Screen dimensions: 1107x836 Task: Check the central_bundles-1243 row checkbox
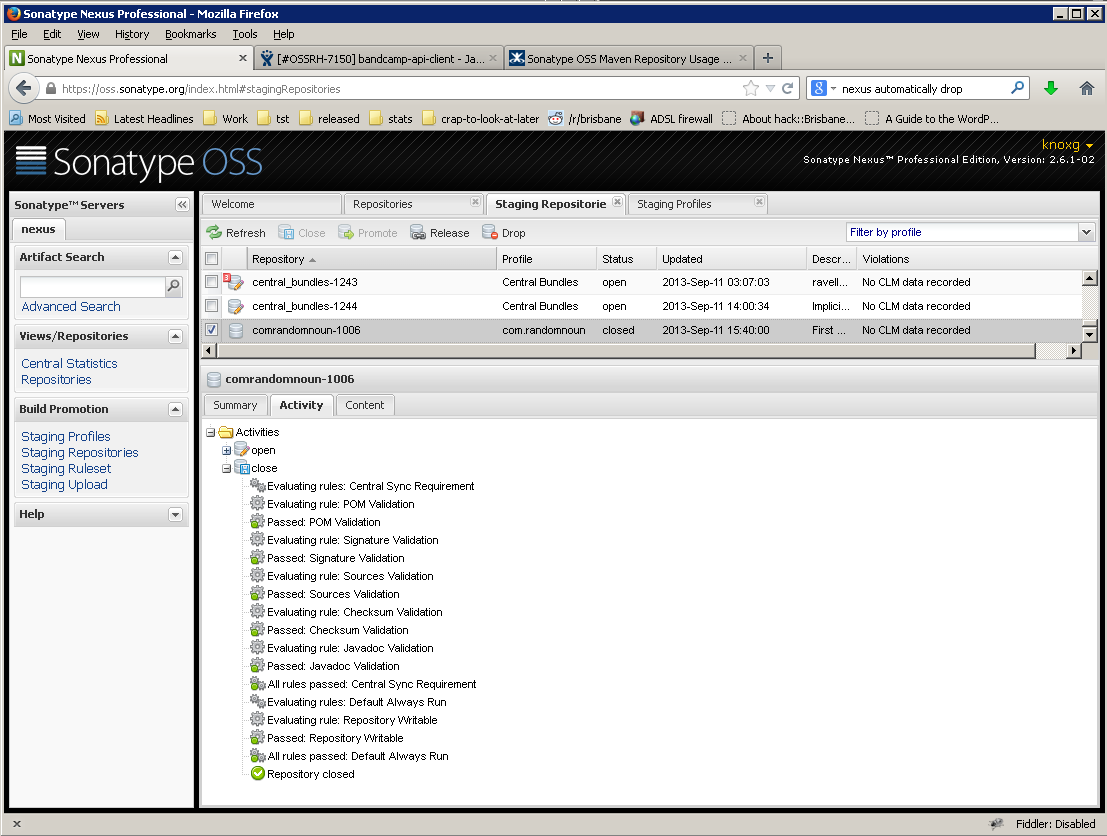pyautogui.click(x=211, y=282)
